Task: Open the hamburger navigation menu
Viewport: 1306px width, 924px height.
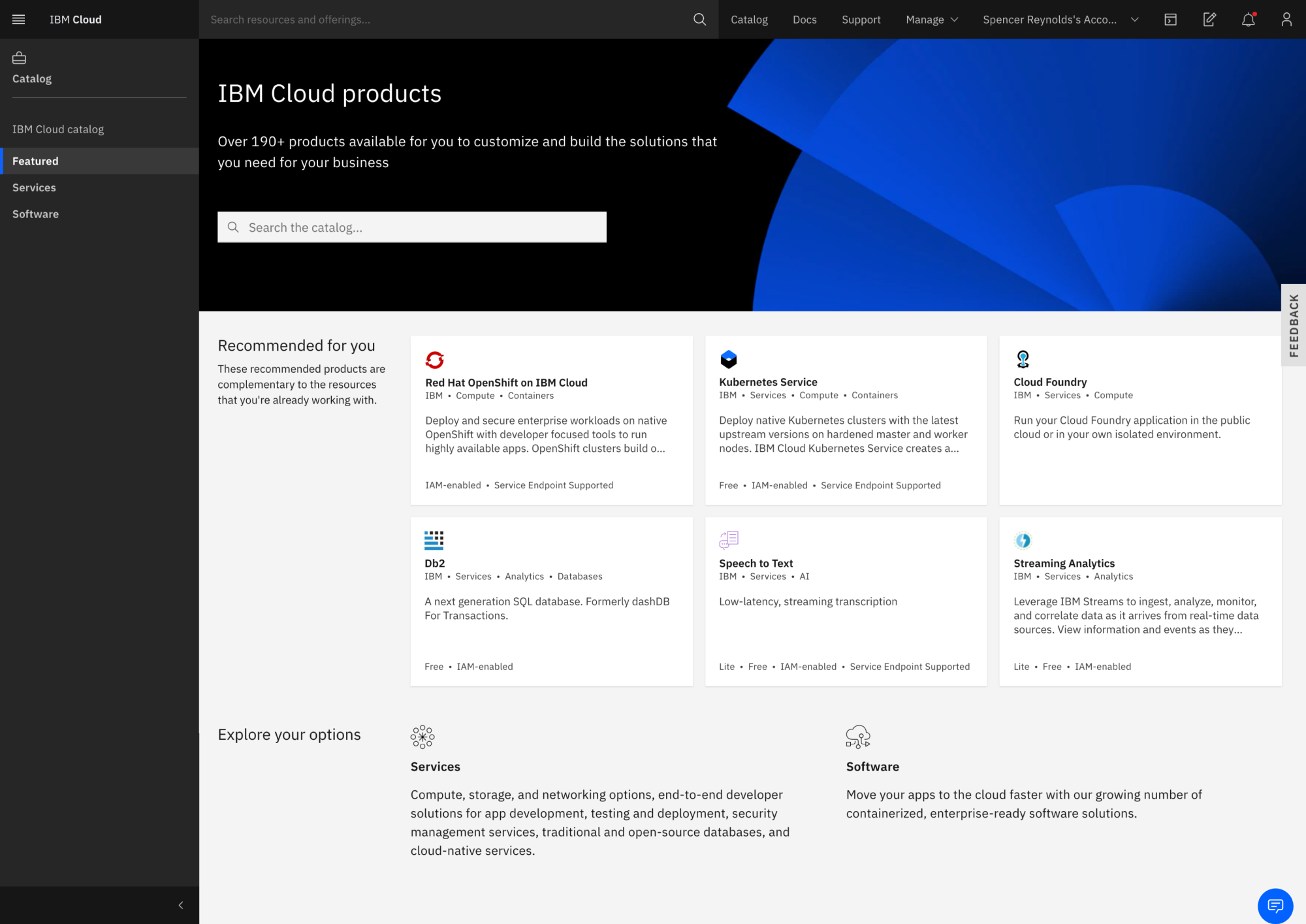Action: pos(19,20)
